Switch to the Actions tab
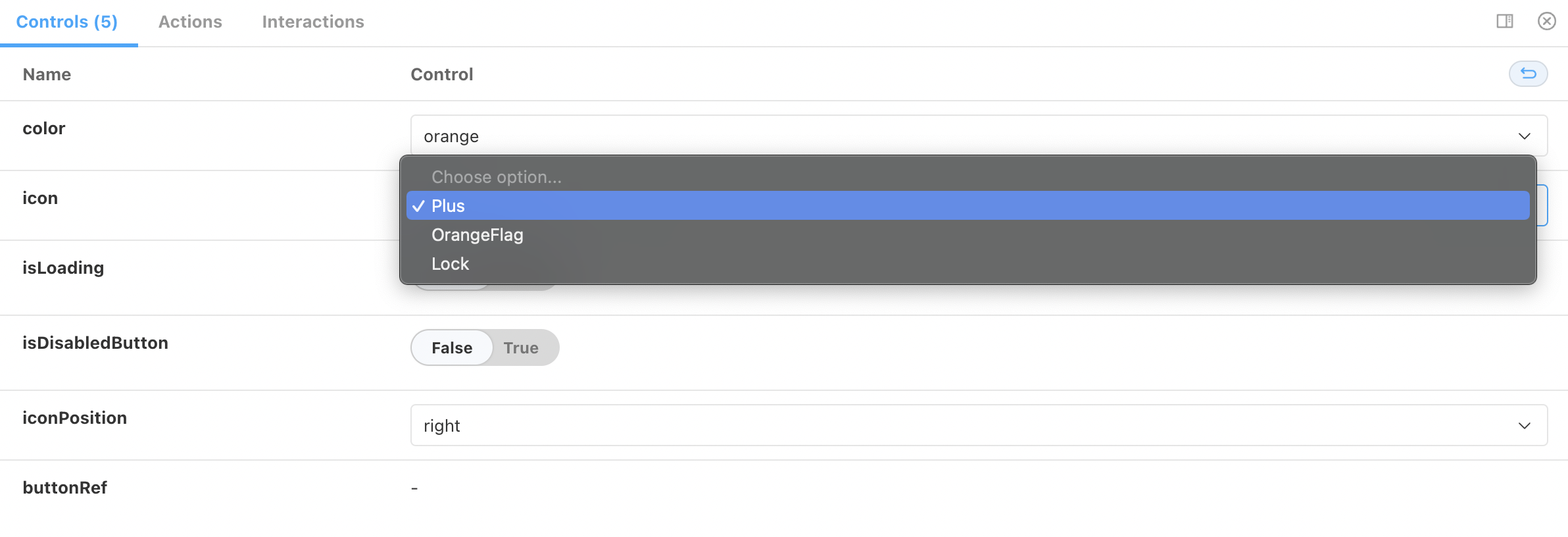Image resolution: width=1568 pixels, height=537 pixels. pyautogui.click(x=190, y=22)
